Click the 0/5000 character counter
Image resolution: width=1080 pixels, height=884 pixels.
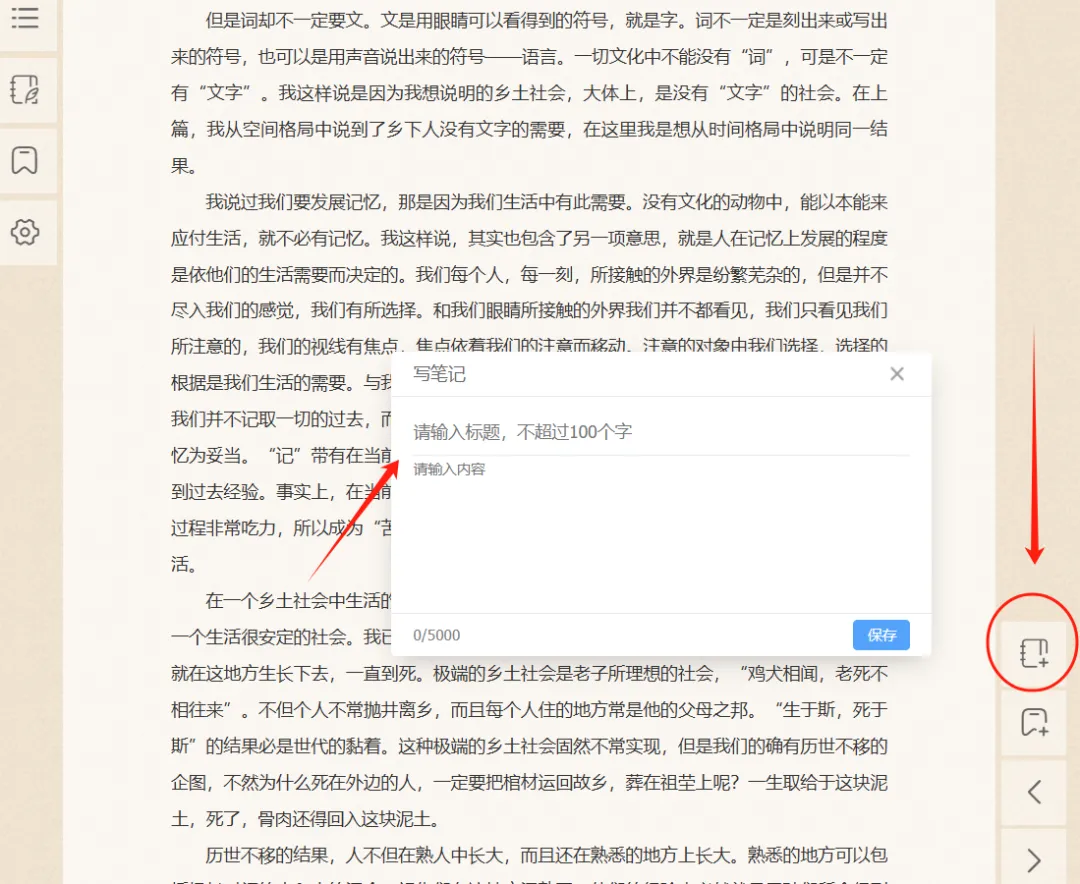point(437,635)
